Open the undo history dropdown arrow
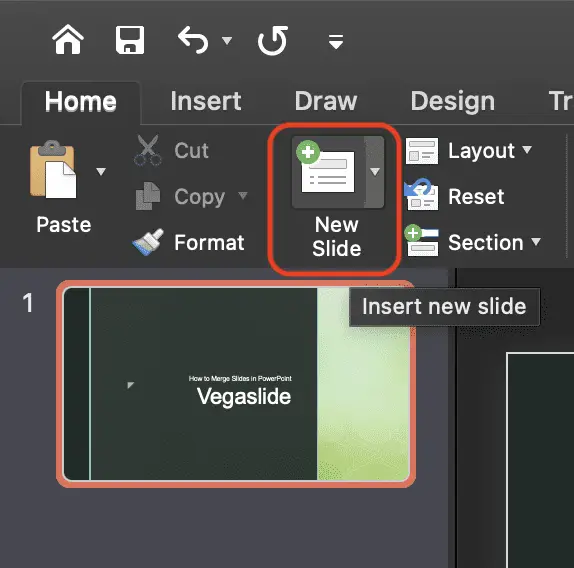574x568 pixels. click(x=227, y=40)
